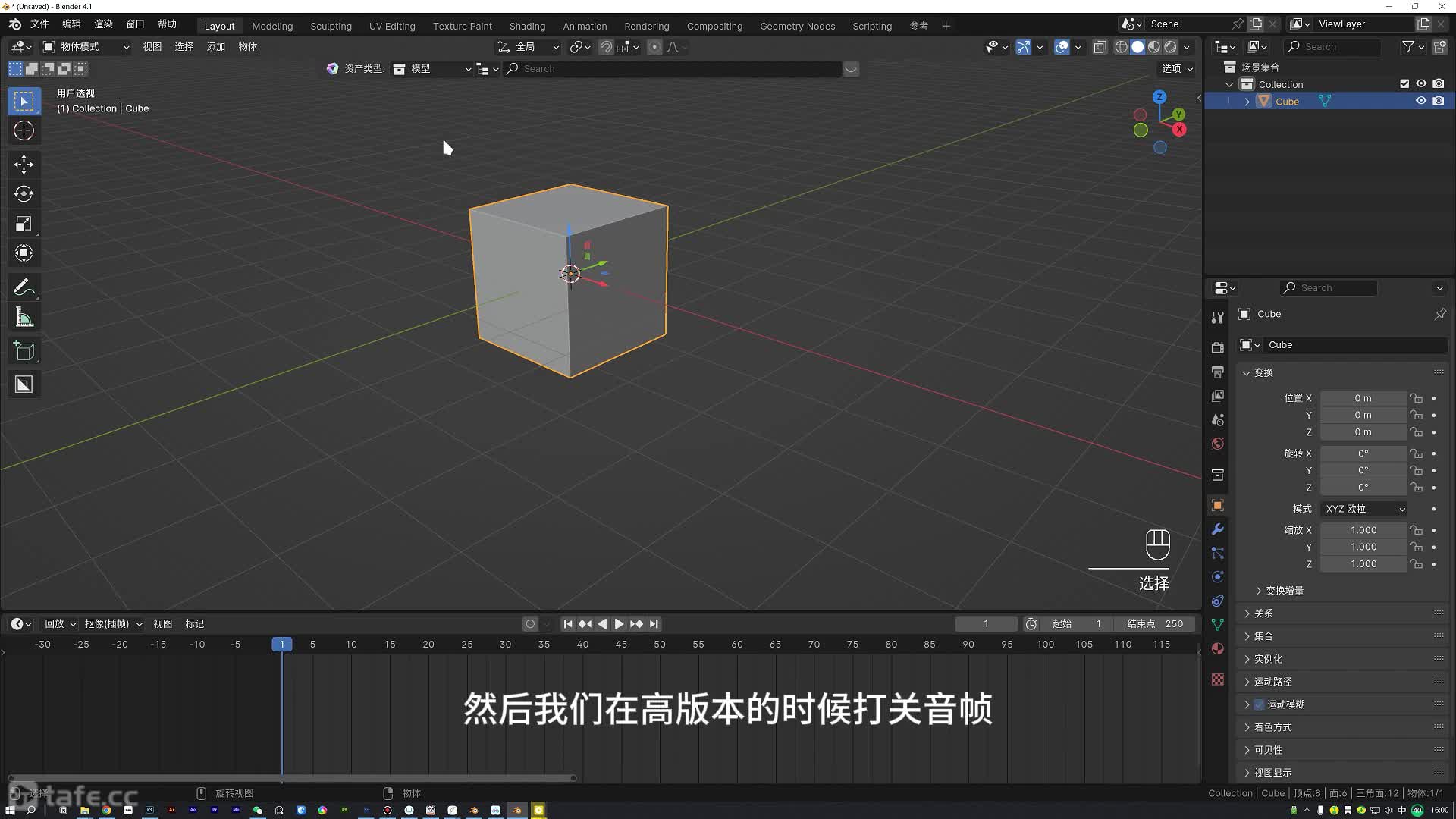The width and height of the screenshot is (1456, 819).
Task: Open the Texture properties tab
Action: (1218, 679)
